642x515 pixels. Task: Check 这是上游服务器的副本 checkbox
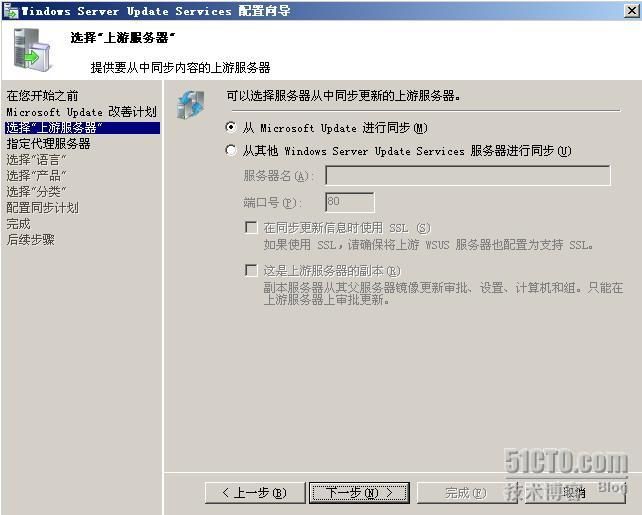click(251, 270)
